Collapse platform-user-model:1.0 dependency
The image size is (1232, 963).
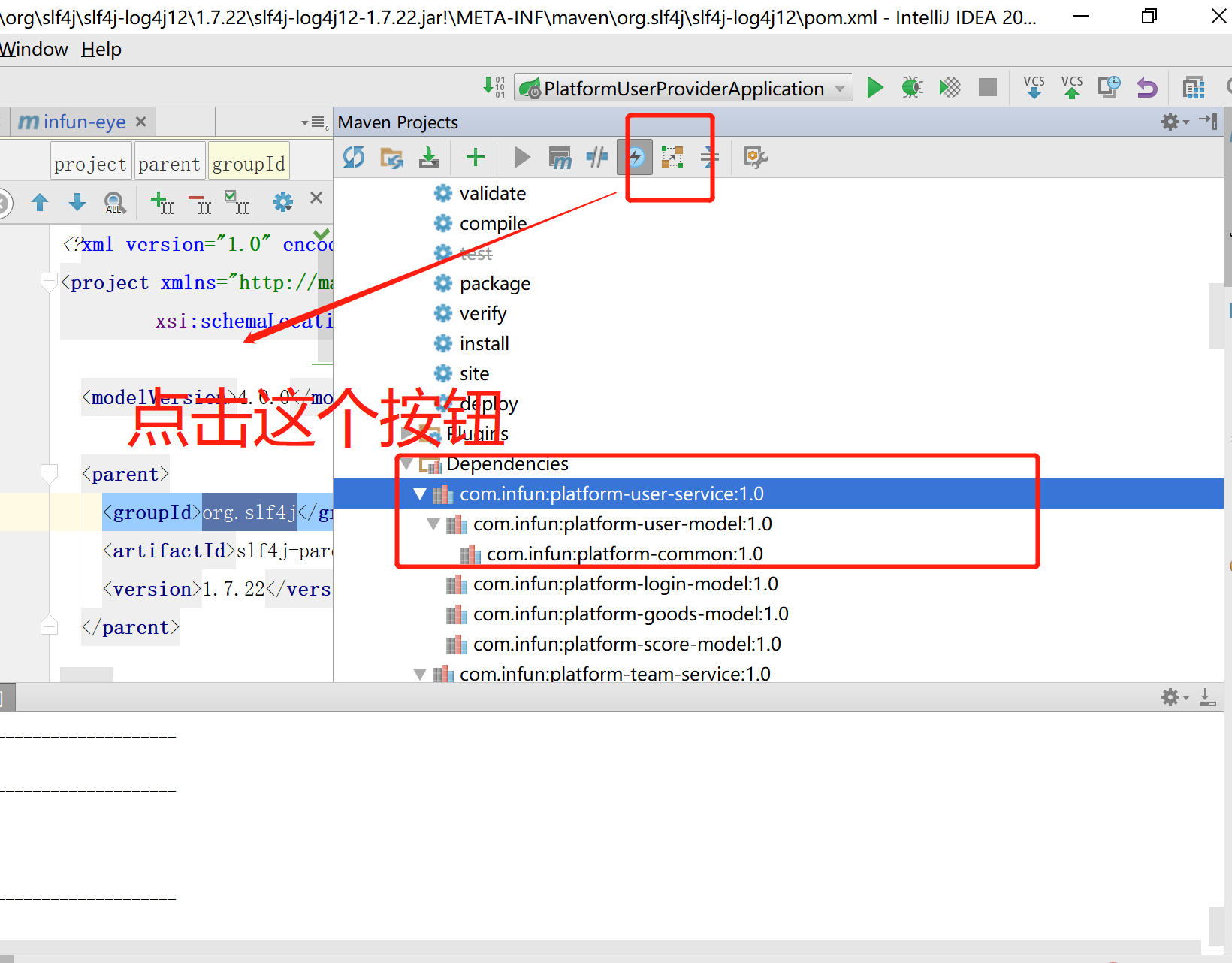click(433, 524)
